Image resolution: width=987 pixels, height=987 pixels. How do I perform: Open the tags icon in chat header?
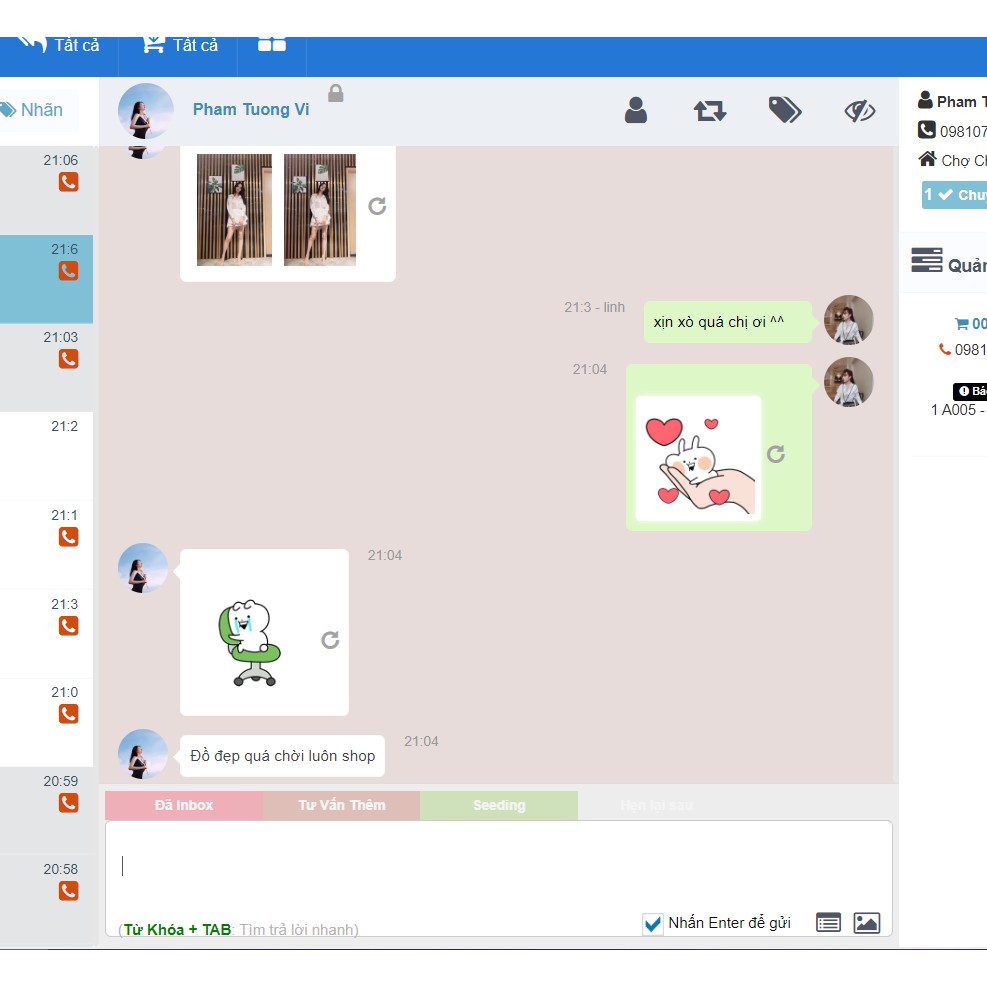point(785,110)
